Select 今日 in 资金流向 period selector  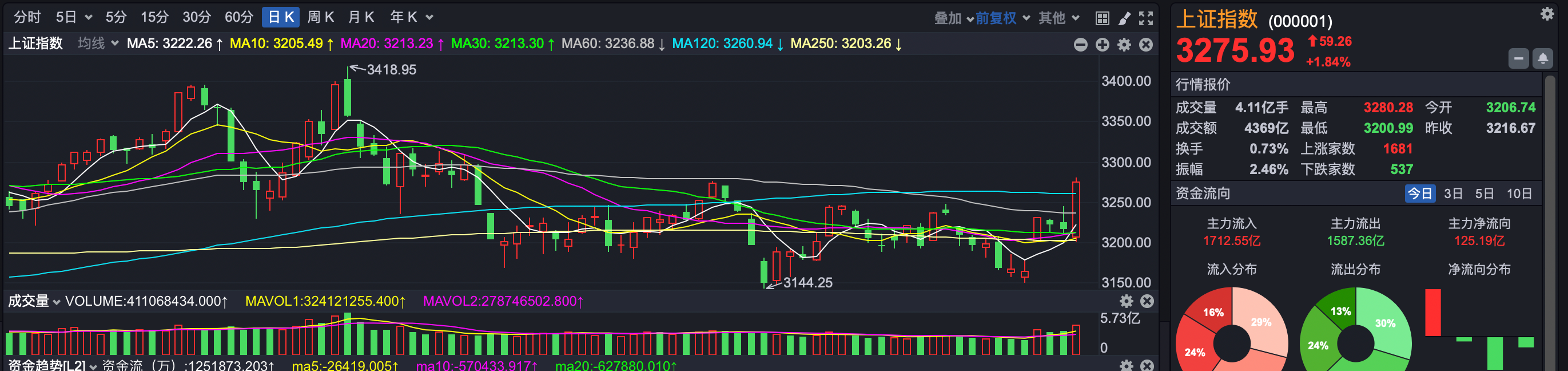tap(1419, 194)
